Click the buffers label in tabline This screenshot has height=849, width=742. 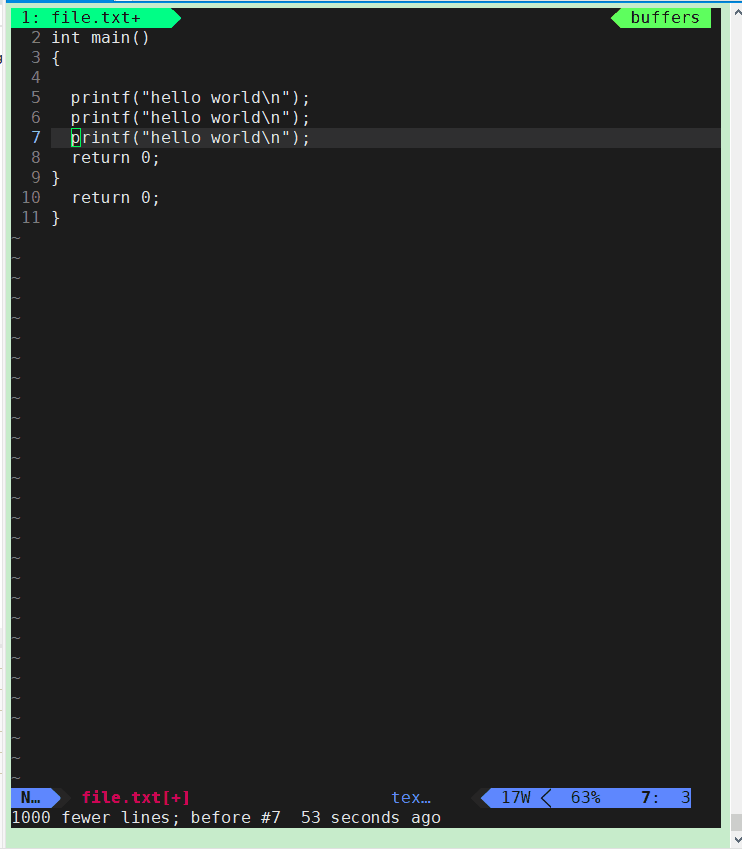click(x=665, y=18)
